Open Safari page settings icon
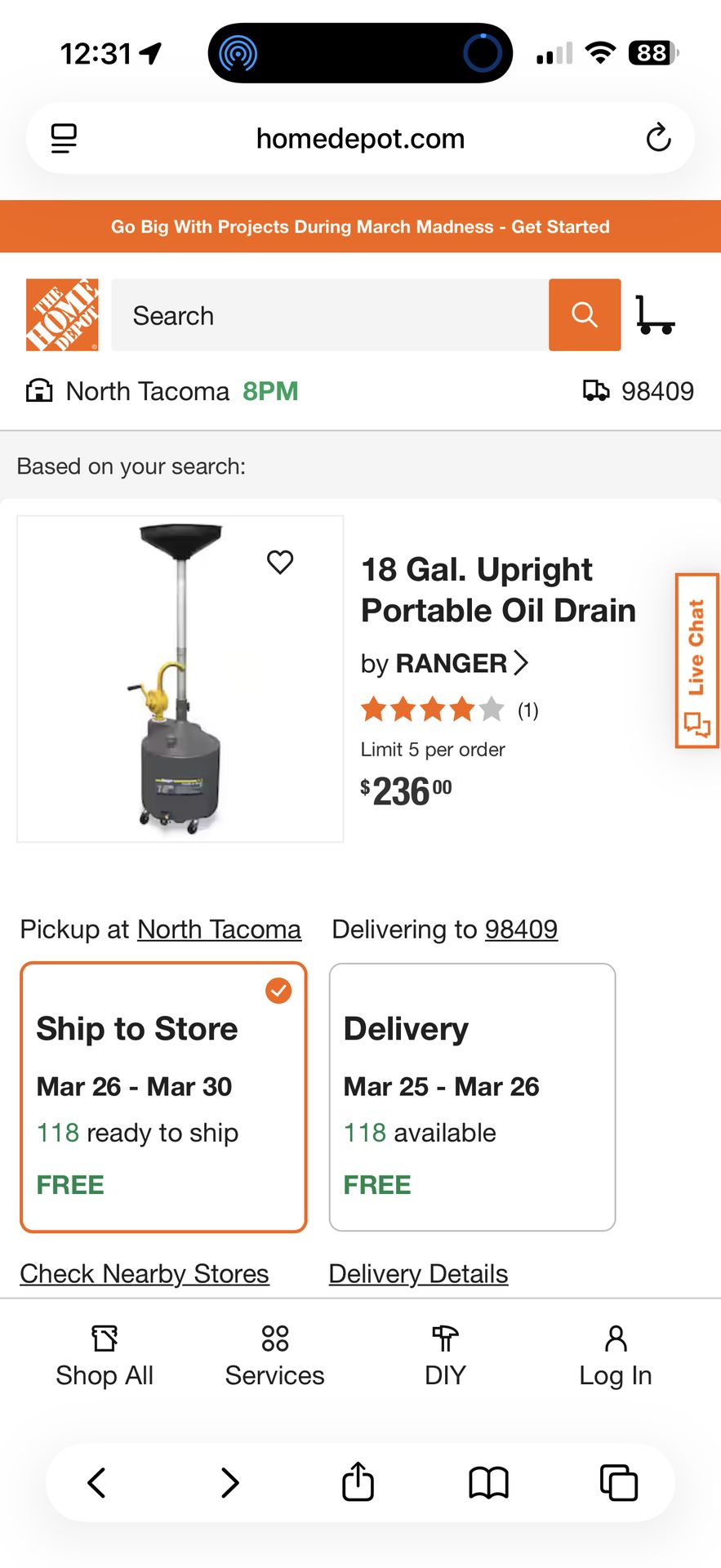 coord(64,138)
